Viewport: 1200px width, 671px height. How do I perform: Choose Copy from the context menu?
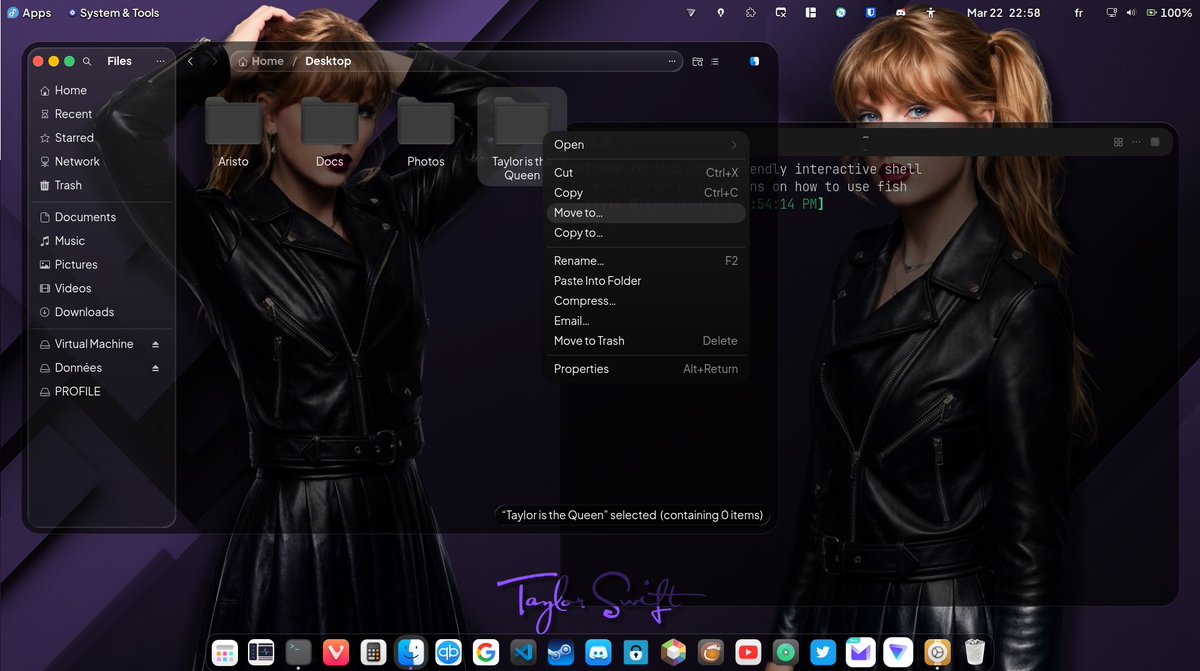click(646, 193)
